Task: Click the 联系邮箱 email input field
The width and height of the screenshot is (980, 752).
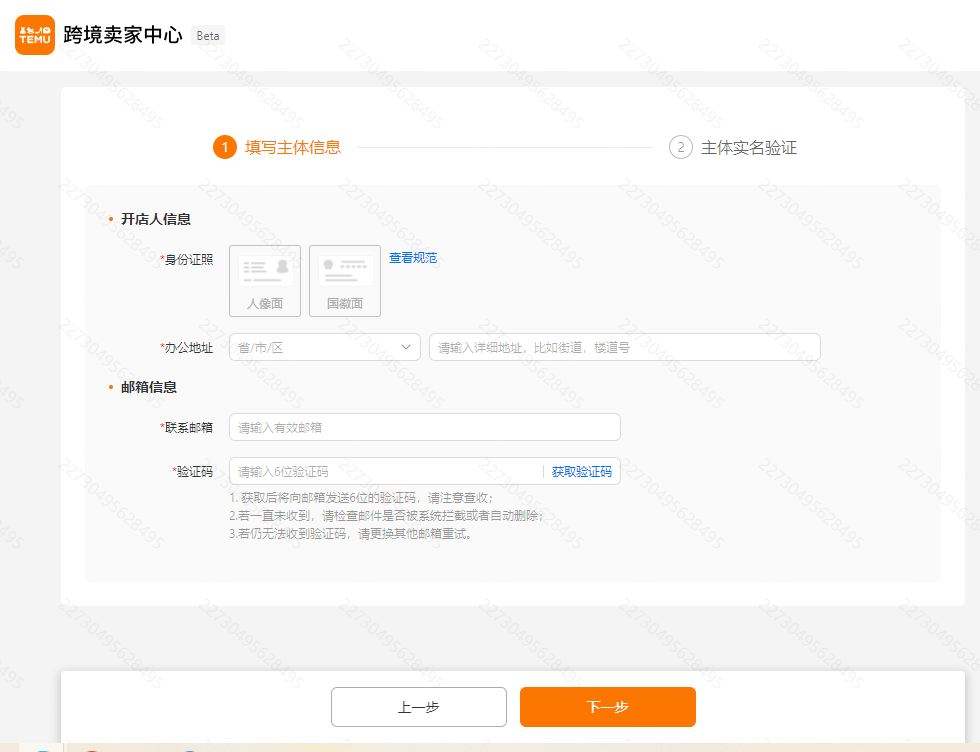Action: (x=424, y=427)
